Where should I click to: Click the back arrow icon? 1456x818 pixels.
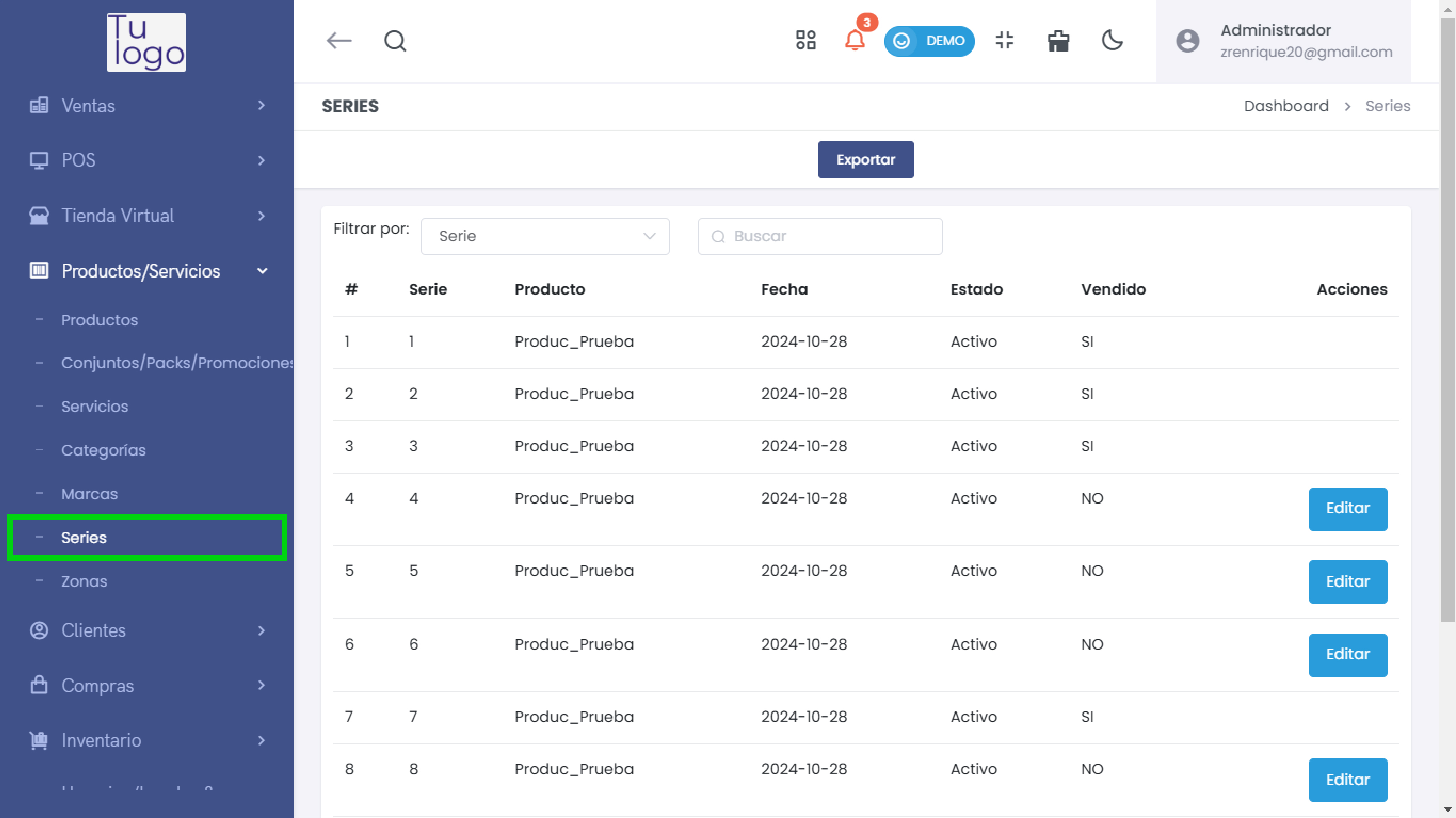(339, 41)
